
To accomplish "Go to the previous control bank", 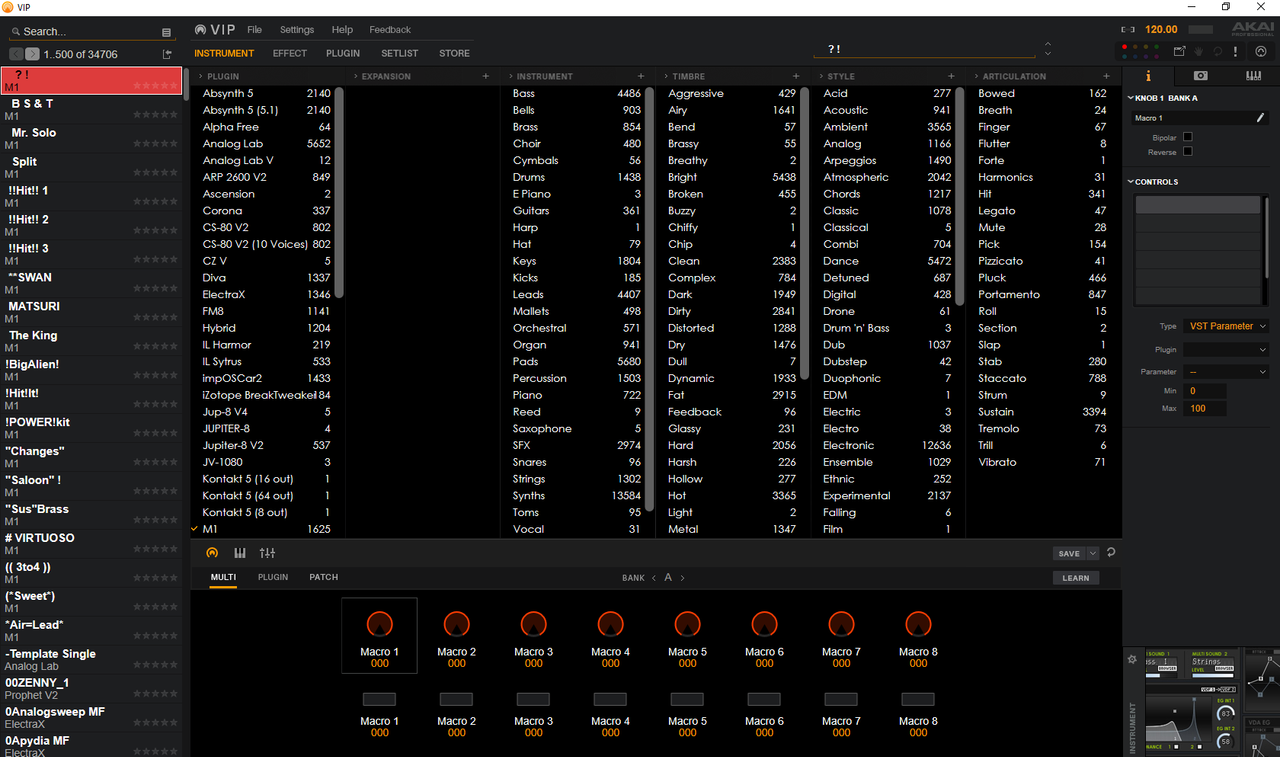I will click(x=654, y=578).
